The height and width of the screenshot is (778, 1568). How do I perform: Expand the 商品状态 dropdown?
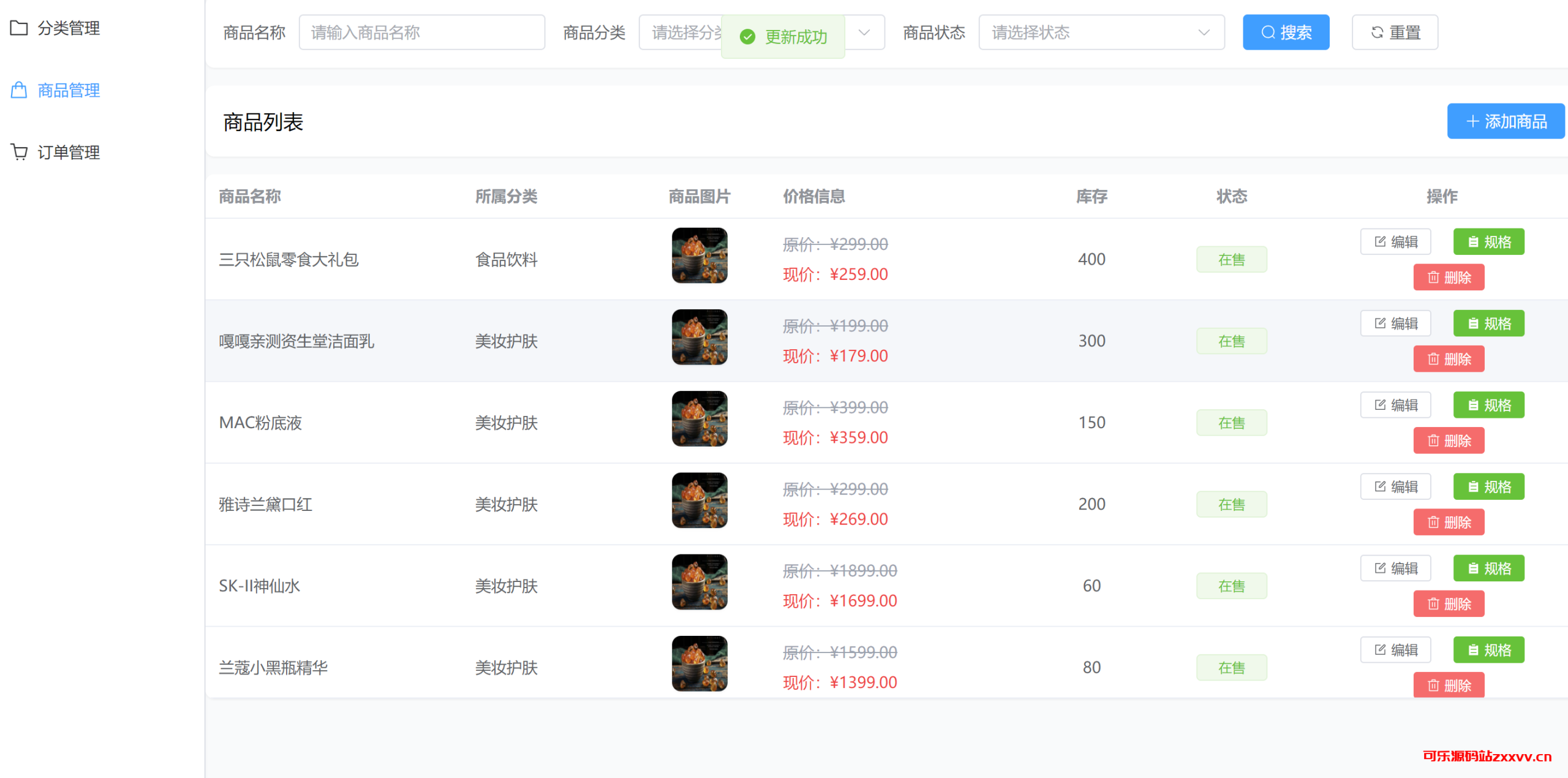point(1101,32)
